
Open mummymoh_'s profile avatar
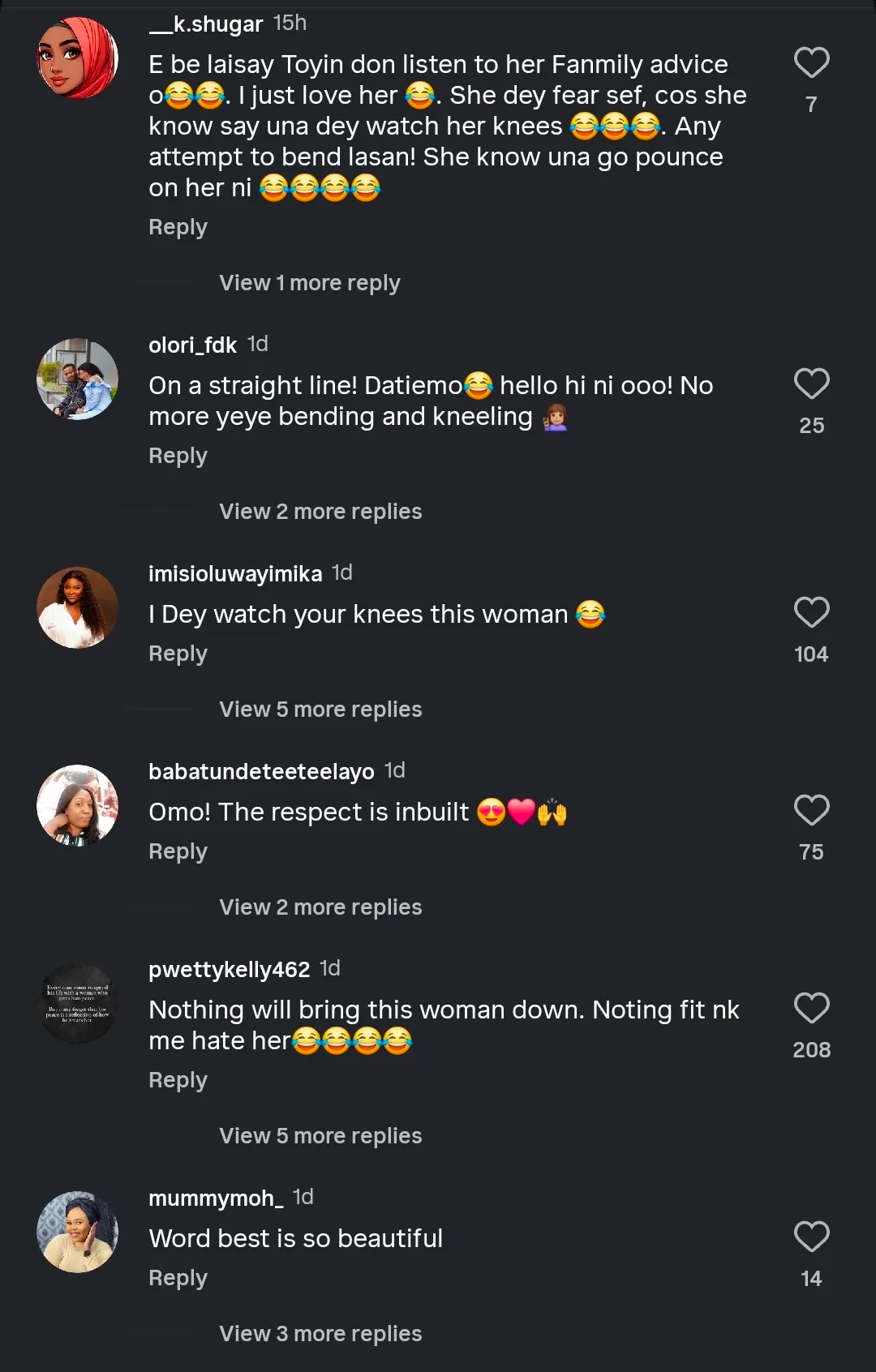[78, 1233]
